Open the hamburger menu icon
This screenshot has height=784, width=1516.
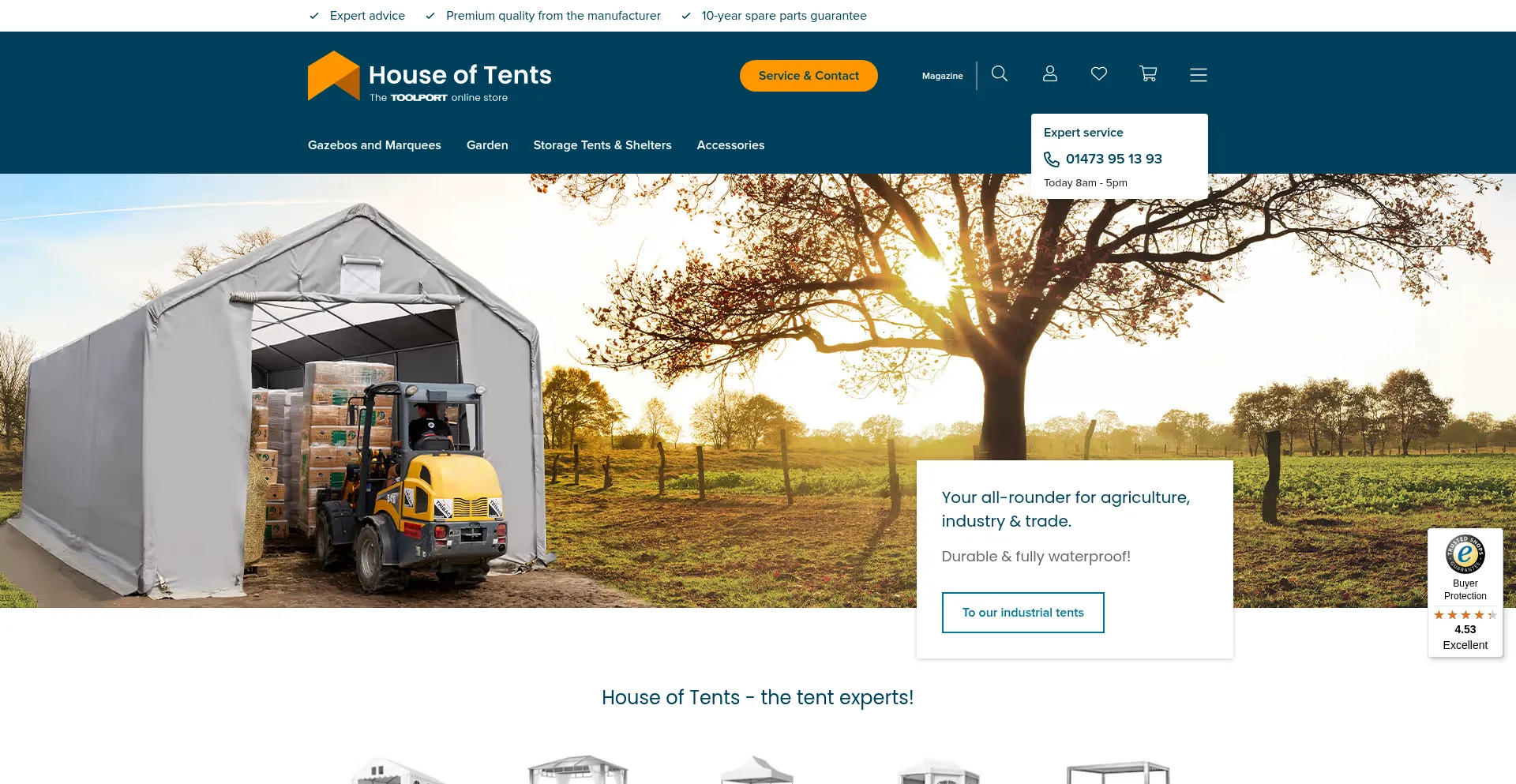click(1198, 75)
